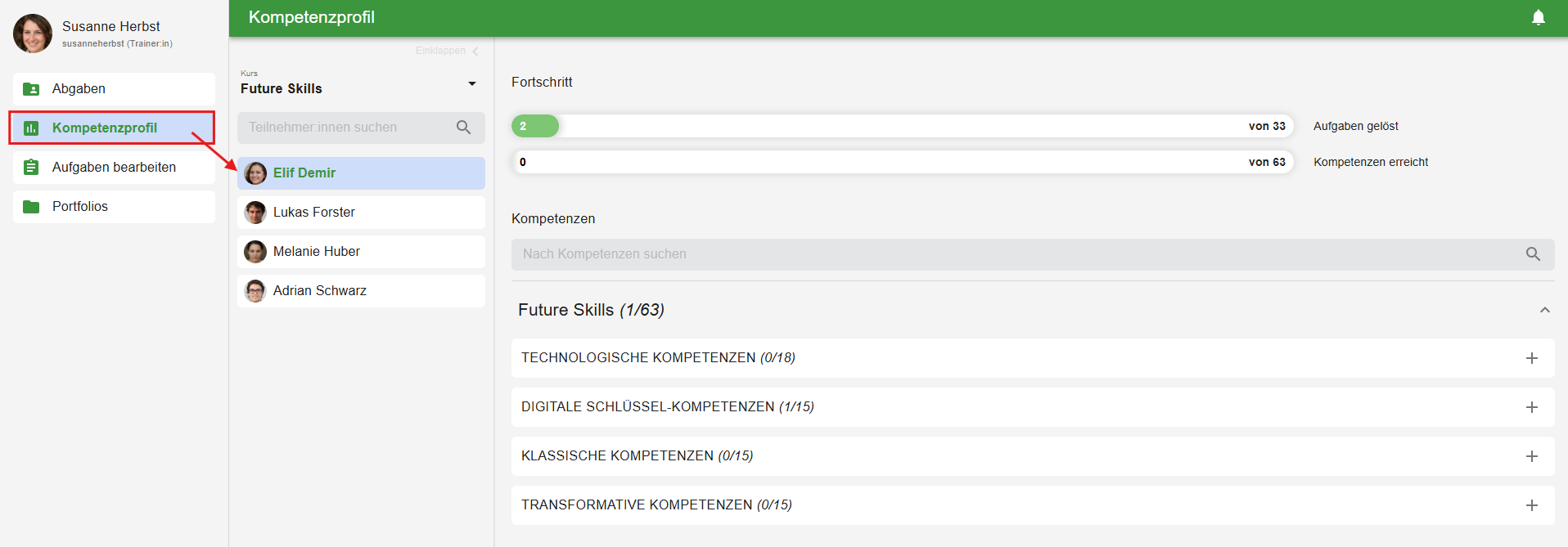Click the Aufgaben bearbeiten clipboard icon
The height and width of the screenshot is (547, 1568).
31,168
